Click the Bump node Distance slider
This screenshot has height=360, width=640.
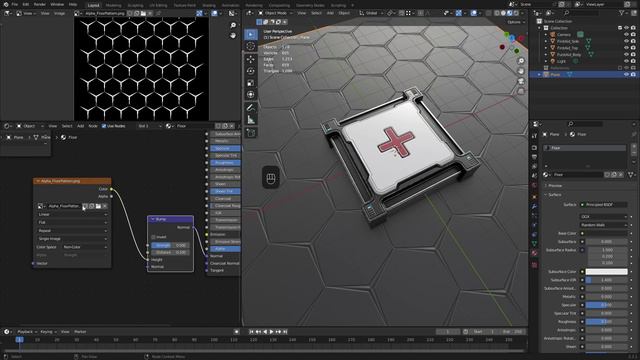tap(170, 252)
